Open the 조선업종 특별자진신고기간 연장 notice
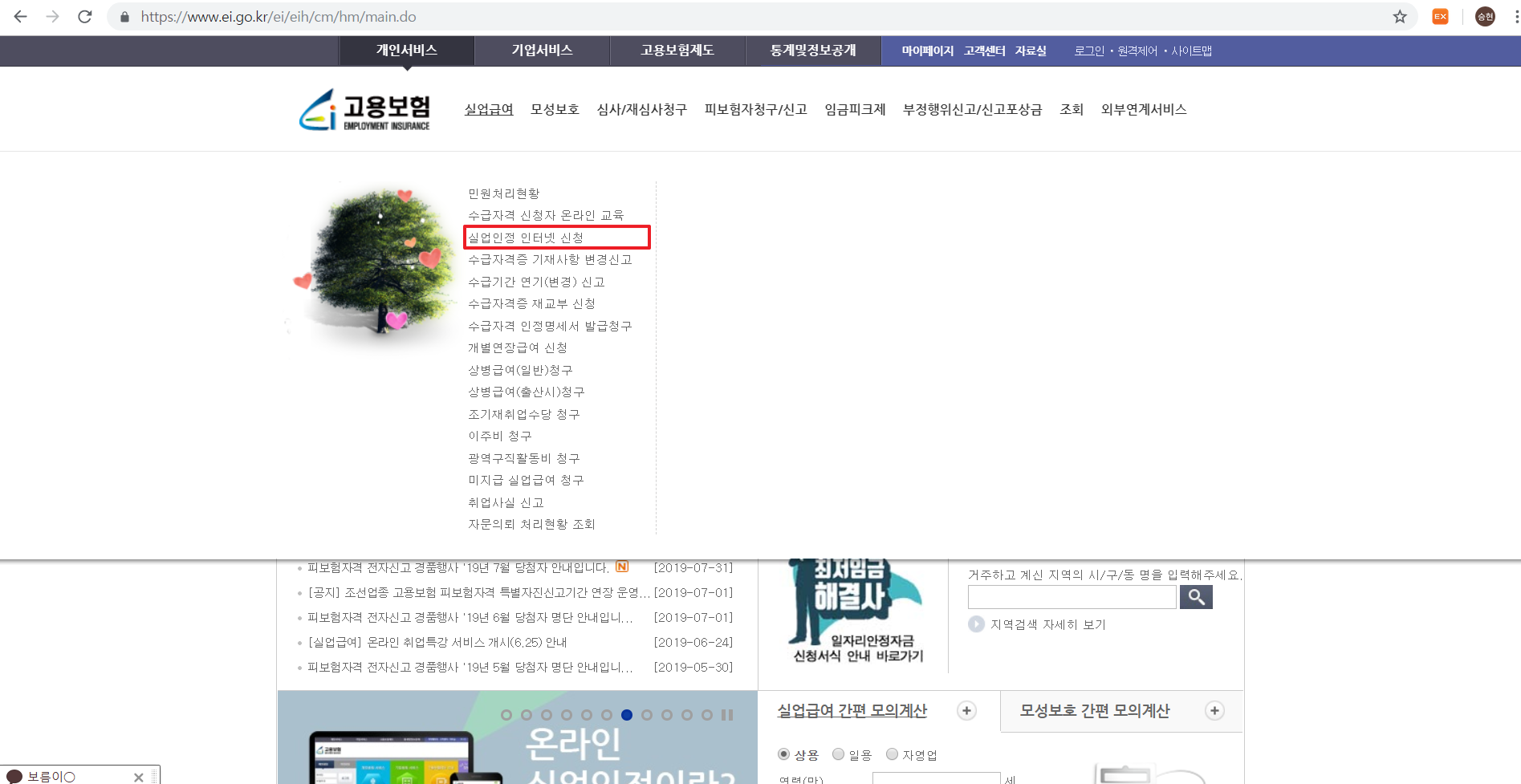This screenshot has width=1521, height=784. [x=478, y=592]
